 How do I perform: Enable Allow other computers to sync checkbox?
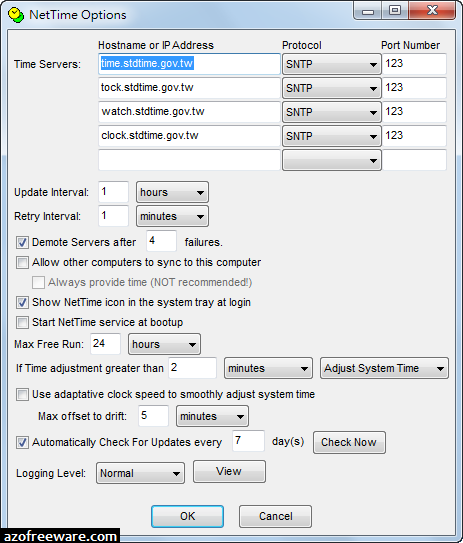23,262
